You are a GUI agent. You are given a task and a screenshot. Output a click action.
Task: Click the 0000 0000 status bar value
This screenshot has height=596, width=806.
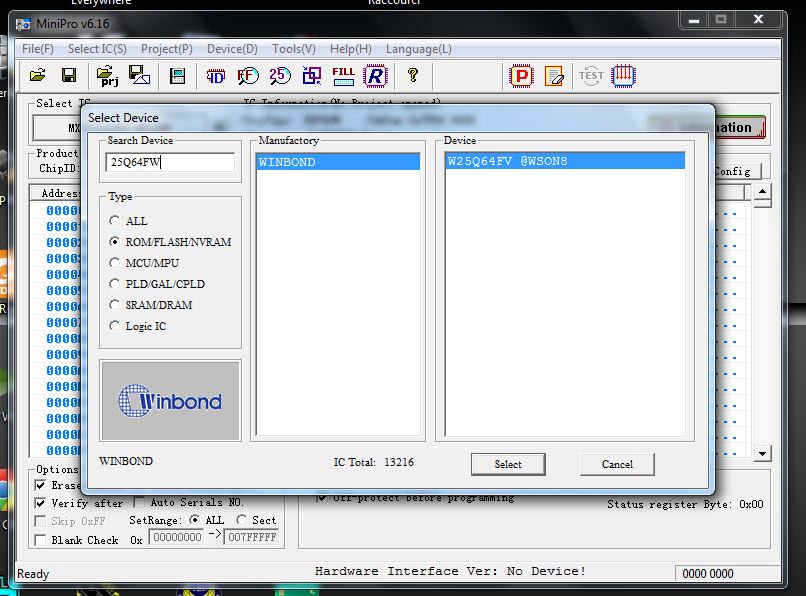(707, 574)
